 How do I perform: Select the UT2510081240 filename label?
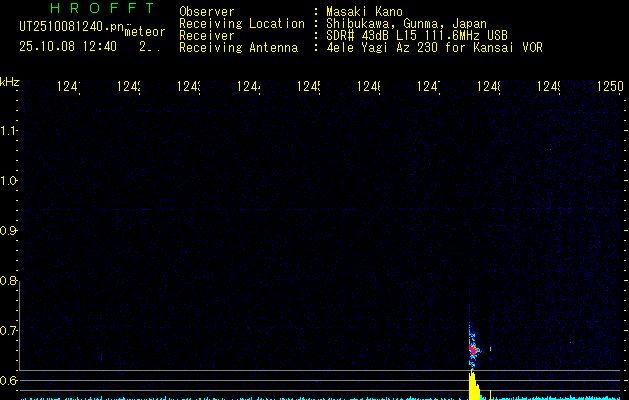coord(72,24)
